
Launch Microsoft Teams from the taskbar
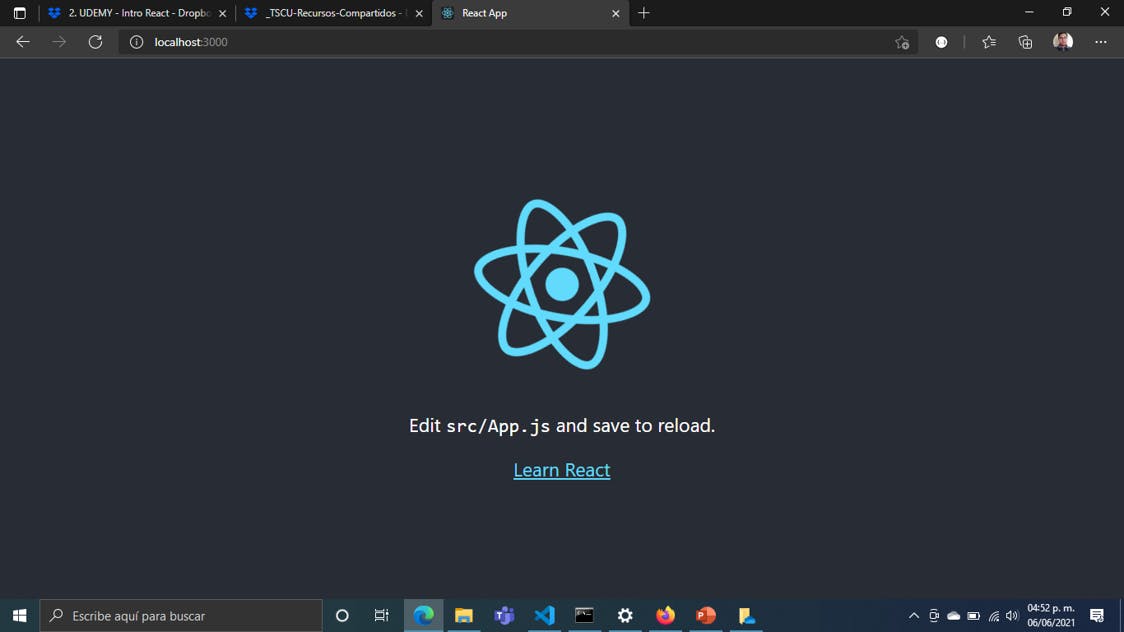tap(504, 616)
